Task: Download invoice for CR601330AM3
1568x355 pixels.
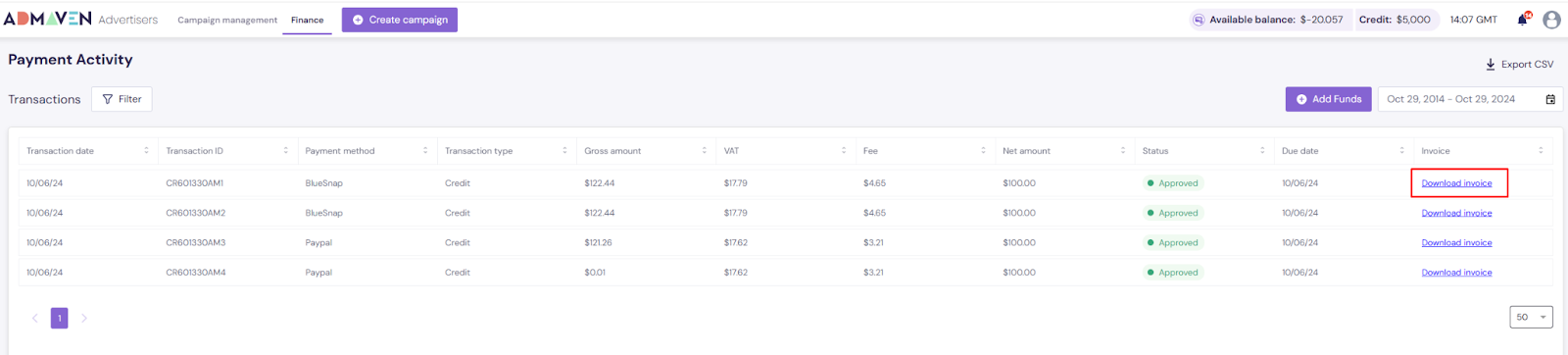Action: tap(1456, 242)
